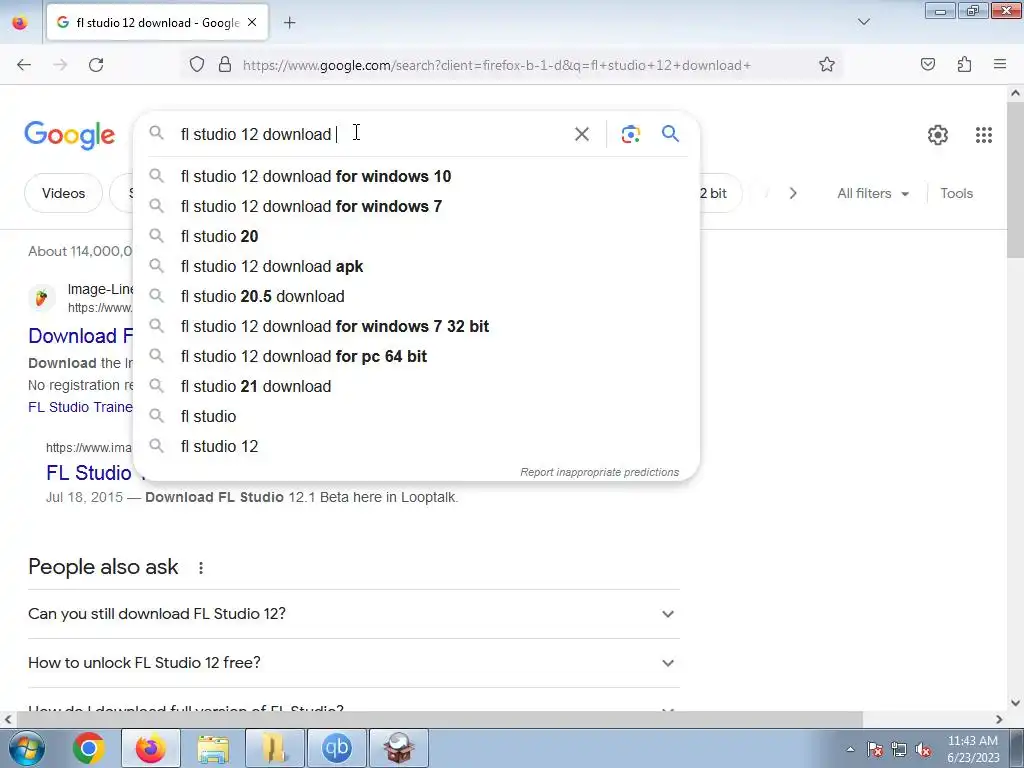Bookmark this page with the star icon
The height and width of the screenshot is (768, 1024).
pos(827,65)
